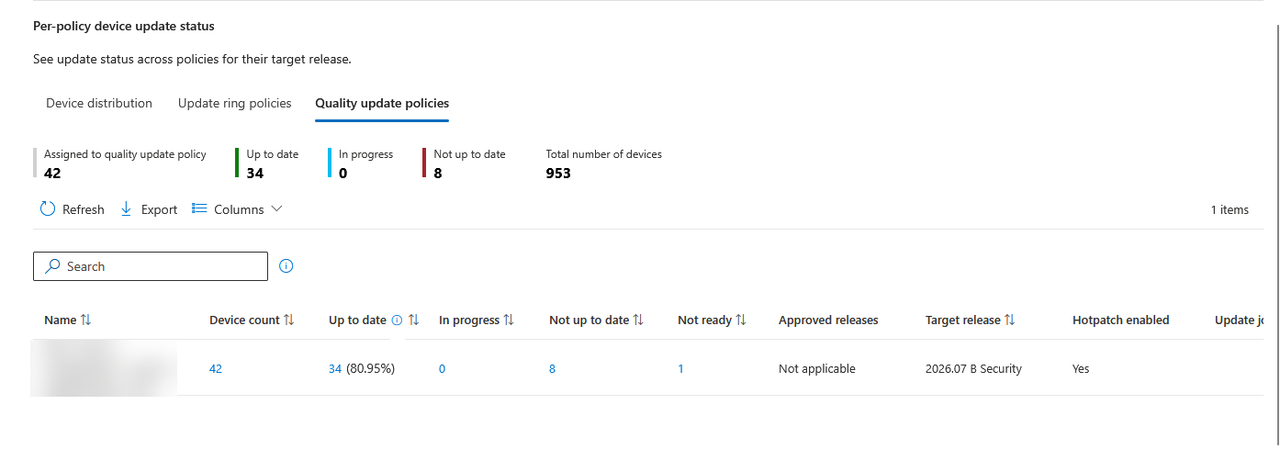
Task: Click the Refresh circular arrow icon
Action: point(47,209)
